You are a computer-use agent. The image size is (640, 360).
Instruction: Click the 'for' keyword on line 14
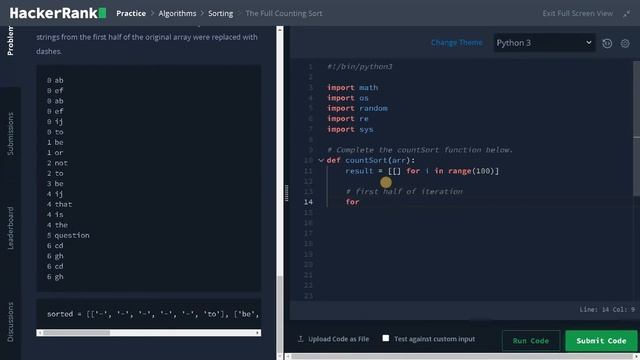click(x=352, y=202)
